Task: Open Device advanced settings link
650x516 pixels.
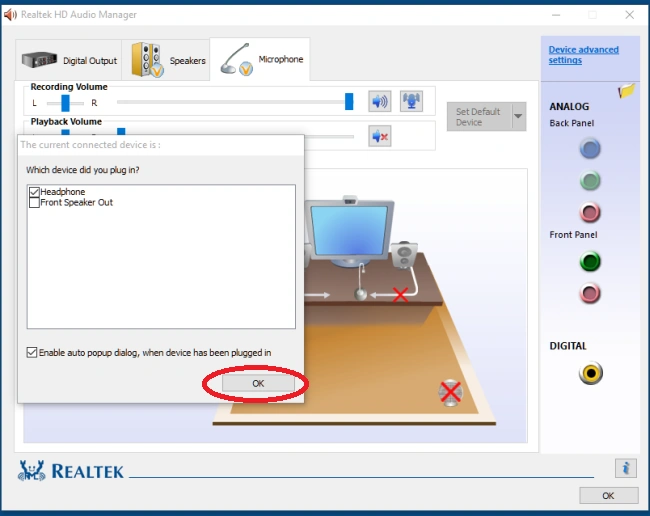Action: point(583,55)
